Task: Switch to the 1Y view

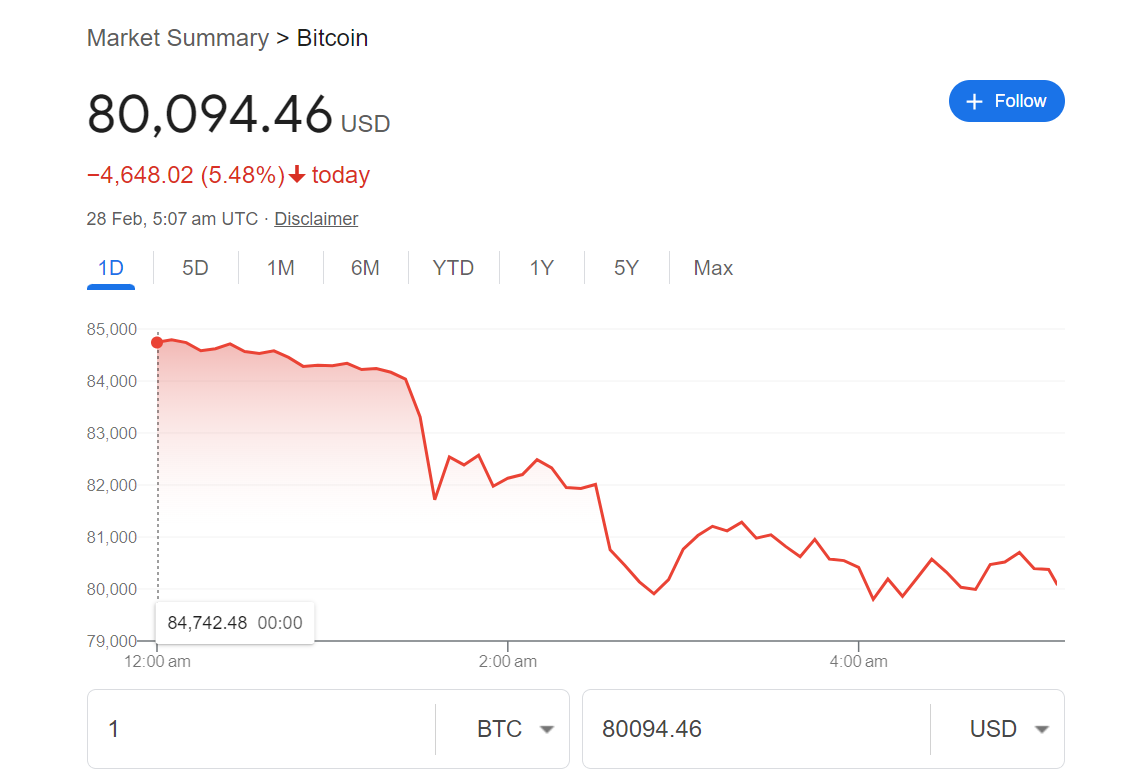Action: [541, 268]
